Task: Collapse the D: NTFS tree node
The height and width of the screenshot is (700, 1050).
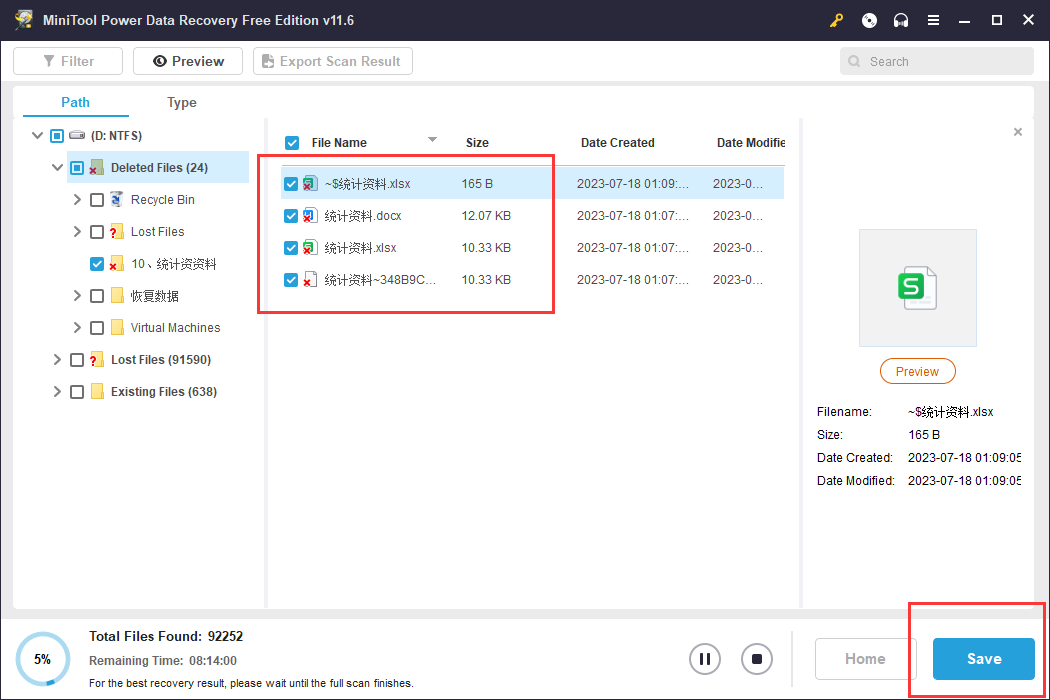Action: [x=38, y=135]
